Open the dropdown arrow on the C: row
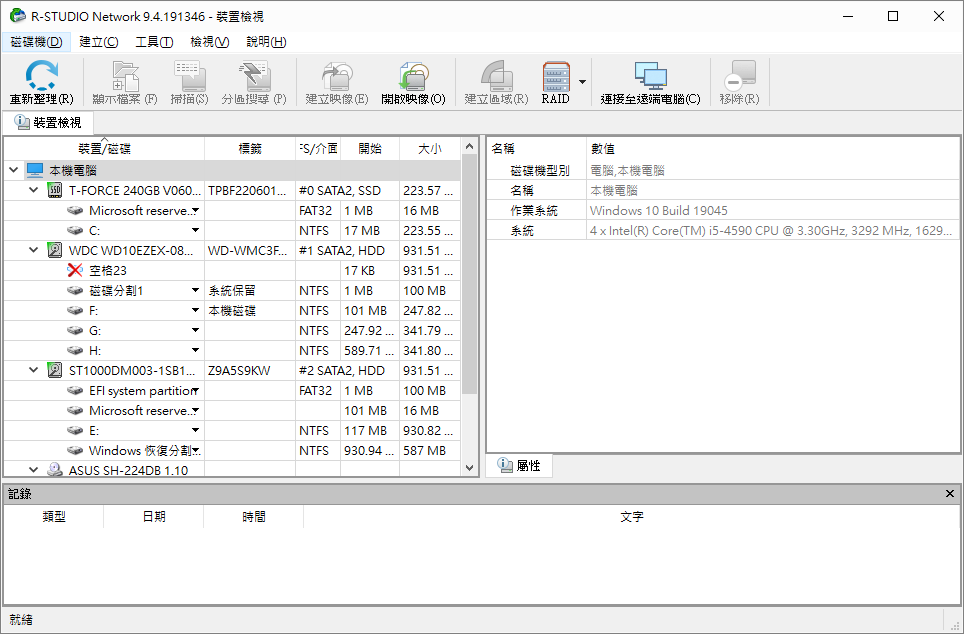 click(x=196, y=231)
